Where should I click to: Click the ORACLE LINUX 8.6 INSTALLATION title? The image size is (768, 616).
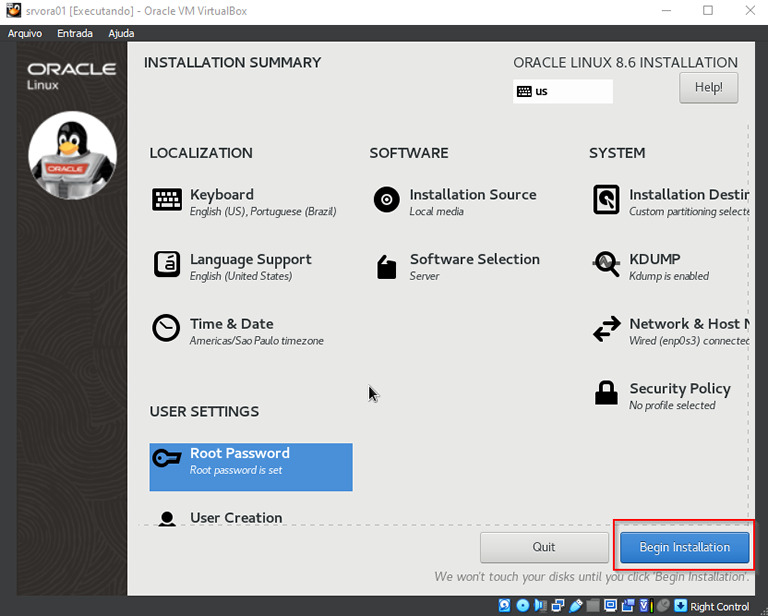(625, 63)
